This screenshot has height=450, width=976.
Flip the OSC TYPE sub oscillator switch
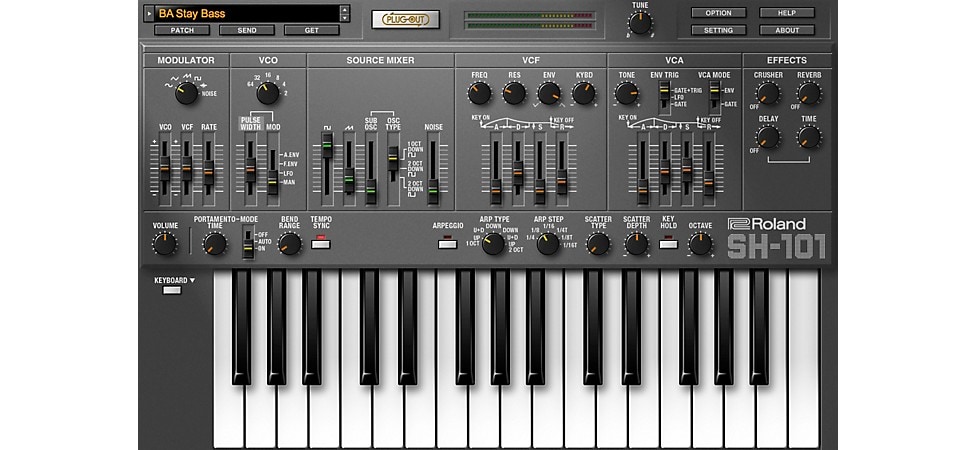point(393,159)
